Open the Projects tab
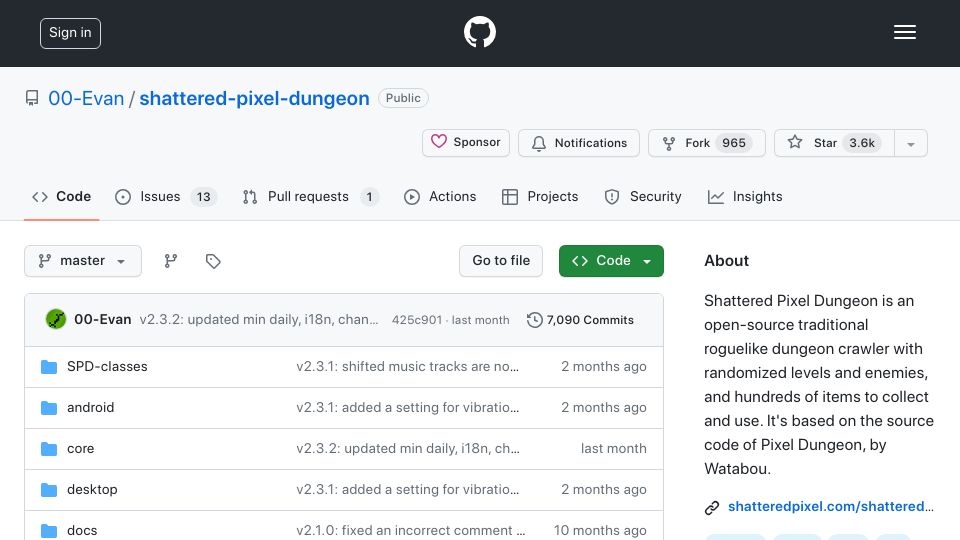Image resolution: width=960 pixels, height=540 pixels. point(540,197)
